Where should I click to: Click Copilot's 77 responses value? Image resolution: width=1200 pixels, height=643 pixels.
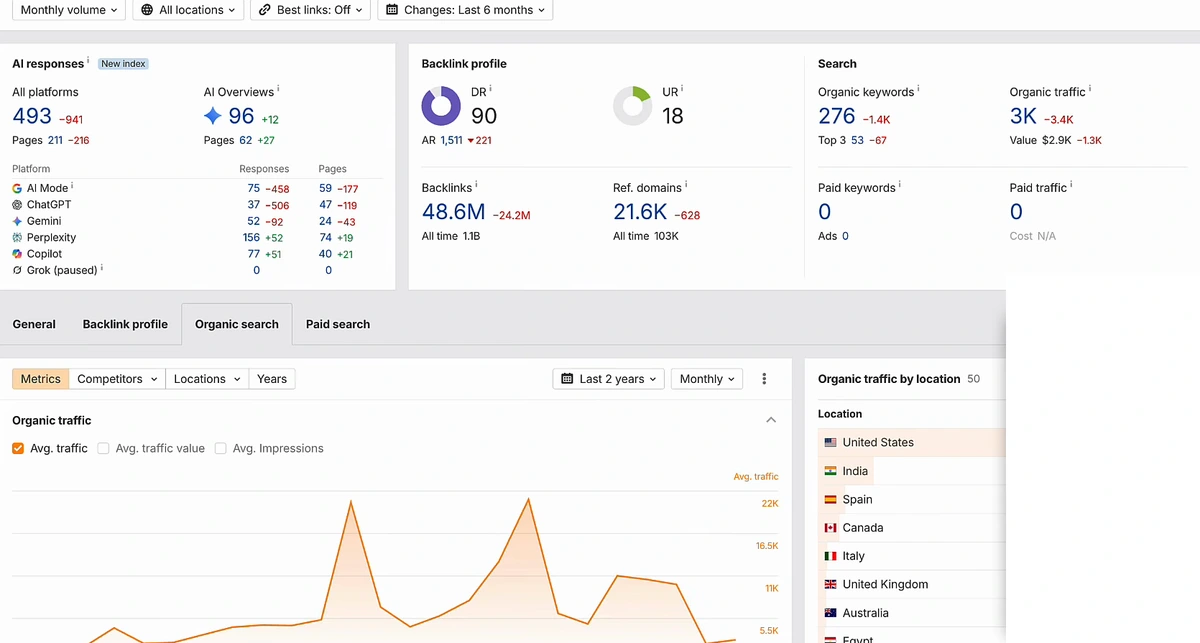pos(254,254)
